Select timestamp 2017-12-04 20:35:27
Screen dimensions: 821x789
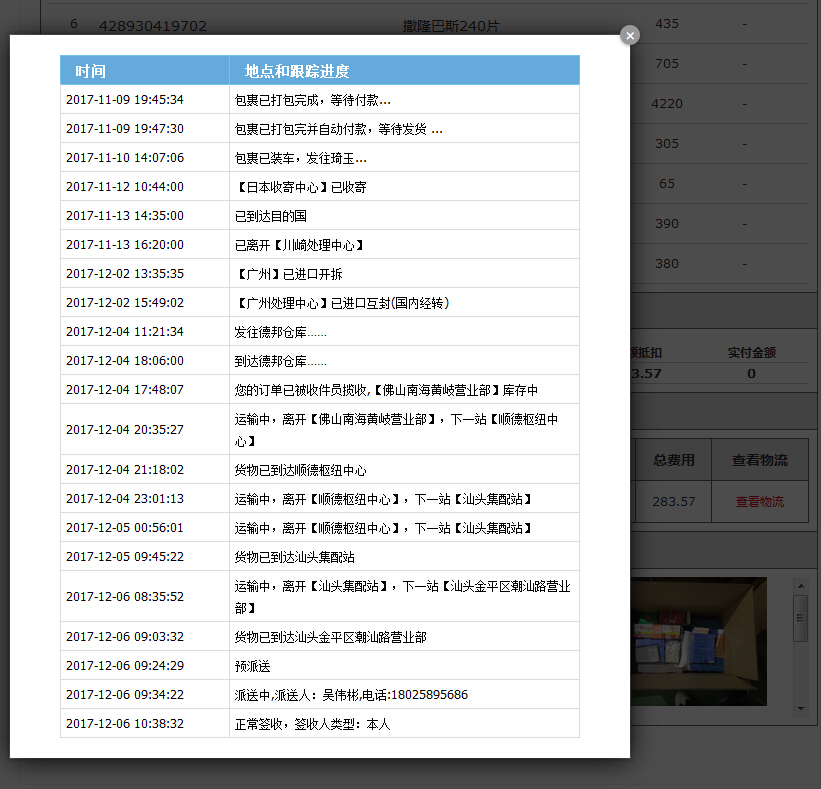click(125, 429)
